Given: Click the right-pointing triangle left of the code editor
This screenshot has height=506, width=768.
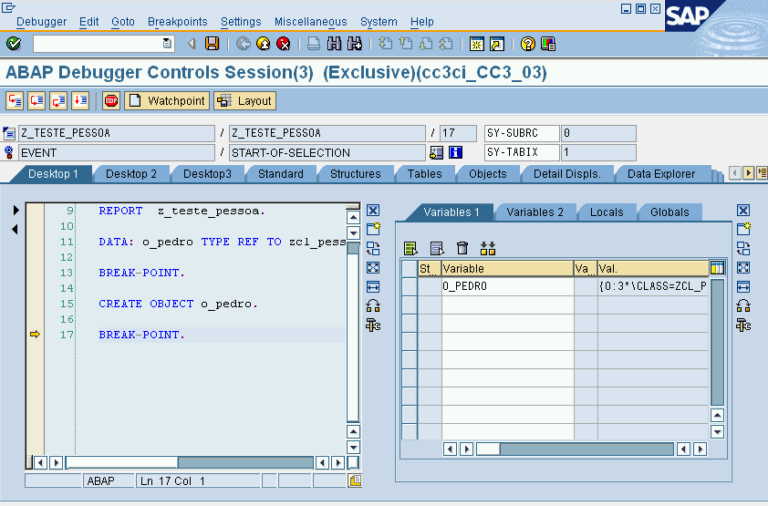Looking at the screenshot, I should pyautogui.click(x=15, y=211).
